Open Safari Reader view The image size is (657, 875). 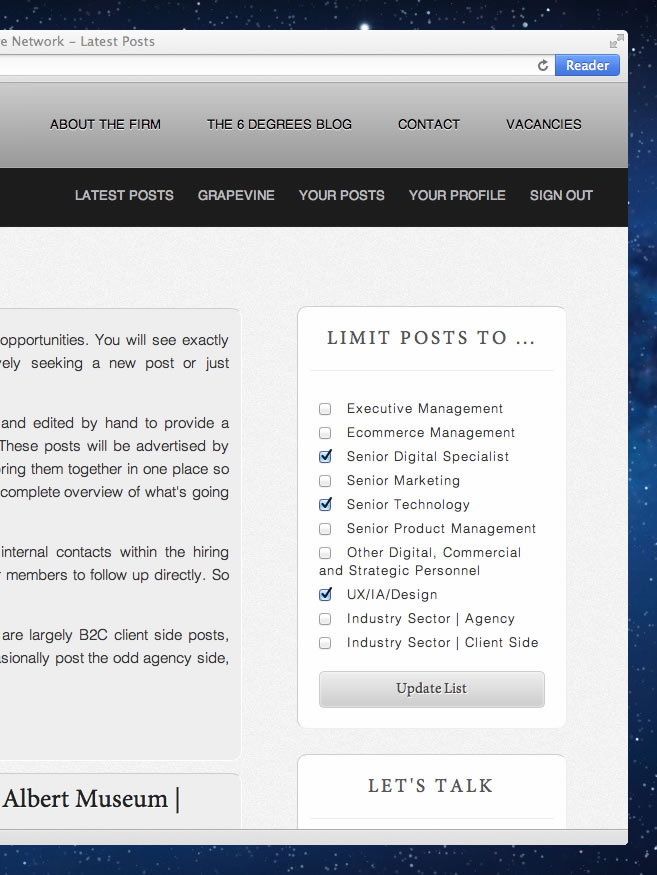[x=587, y=66]
